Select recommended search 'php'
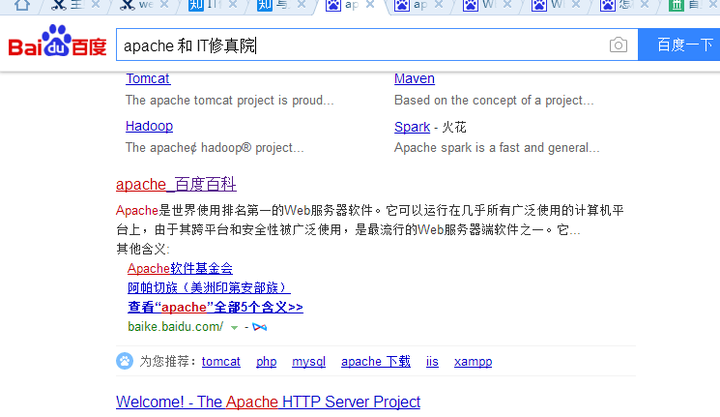This screenshot has height=417, width=720. 266,361
